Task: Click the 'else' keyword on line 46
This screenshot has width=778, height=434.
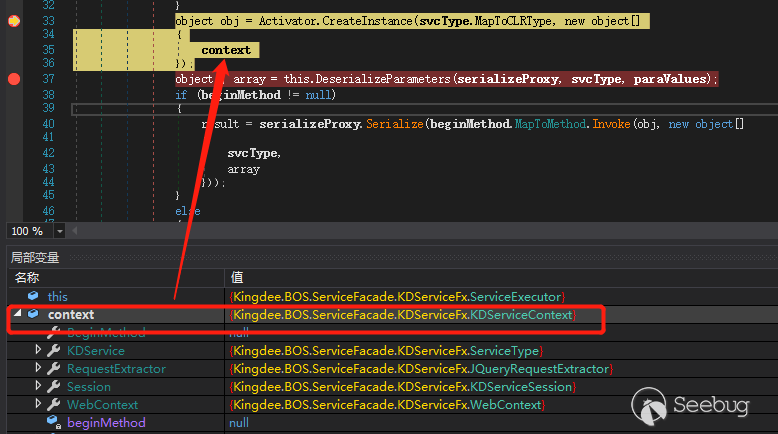Action: point(188,211)
